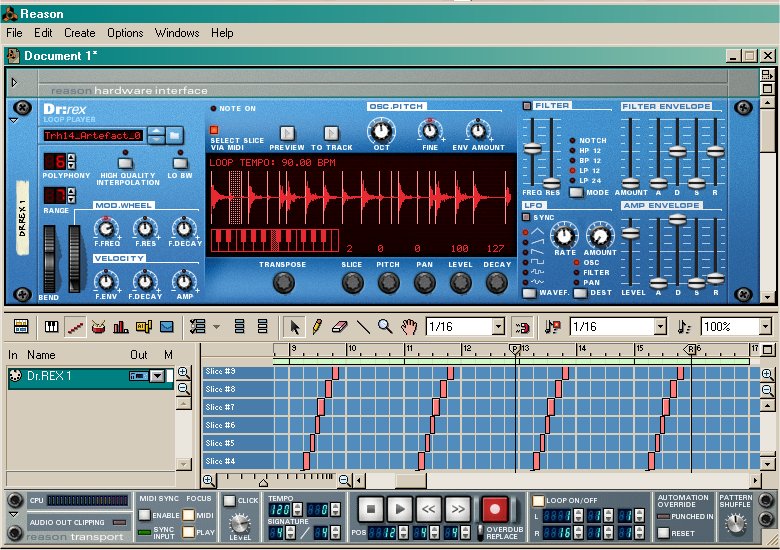780x550 pixels.
Task: Click the Quantize notes button
Action: pos(683,327)
